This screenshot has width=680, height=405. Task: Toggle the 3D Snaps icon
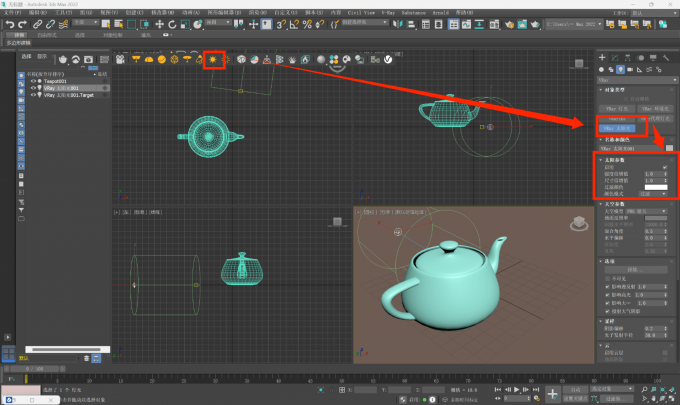tap(281, 24)
